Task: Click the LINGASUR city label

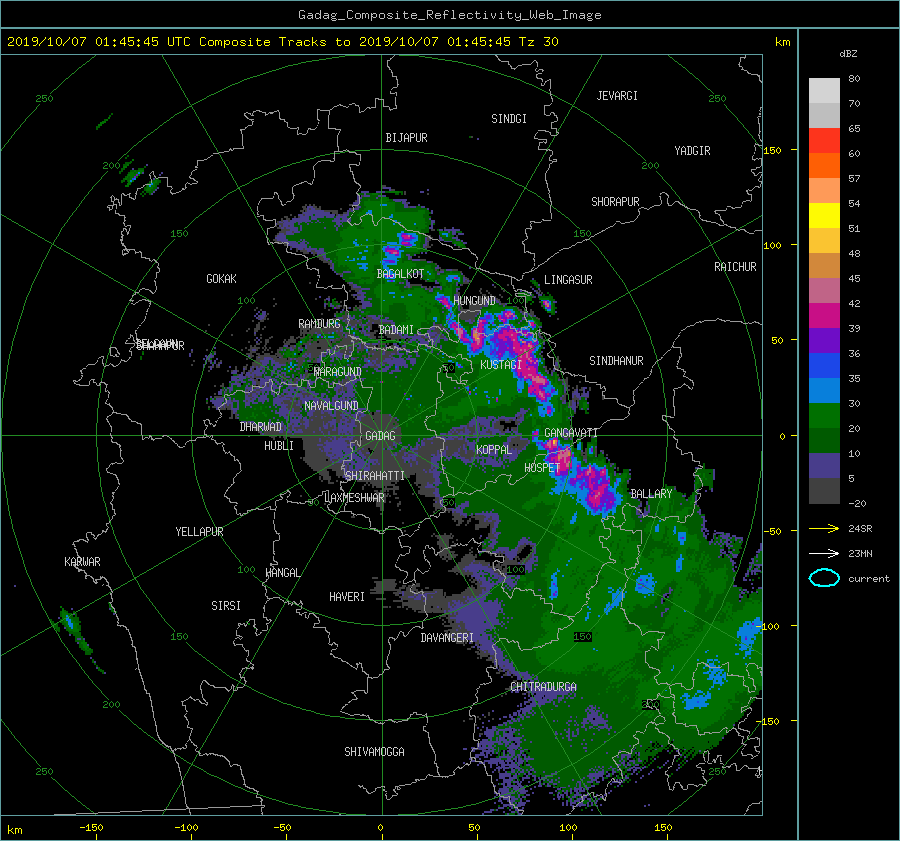Action: pos(568,280)
